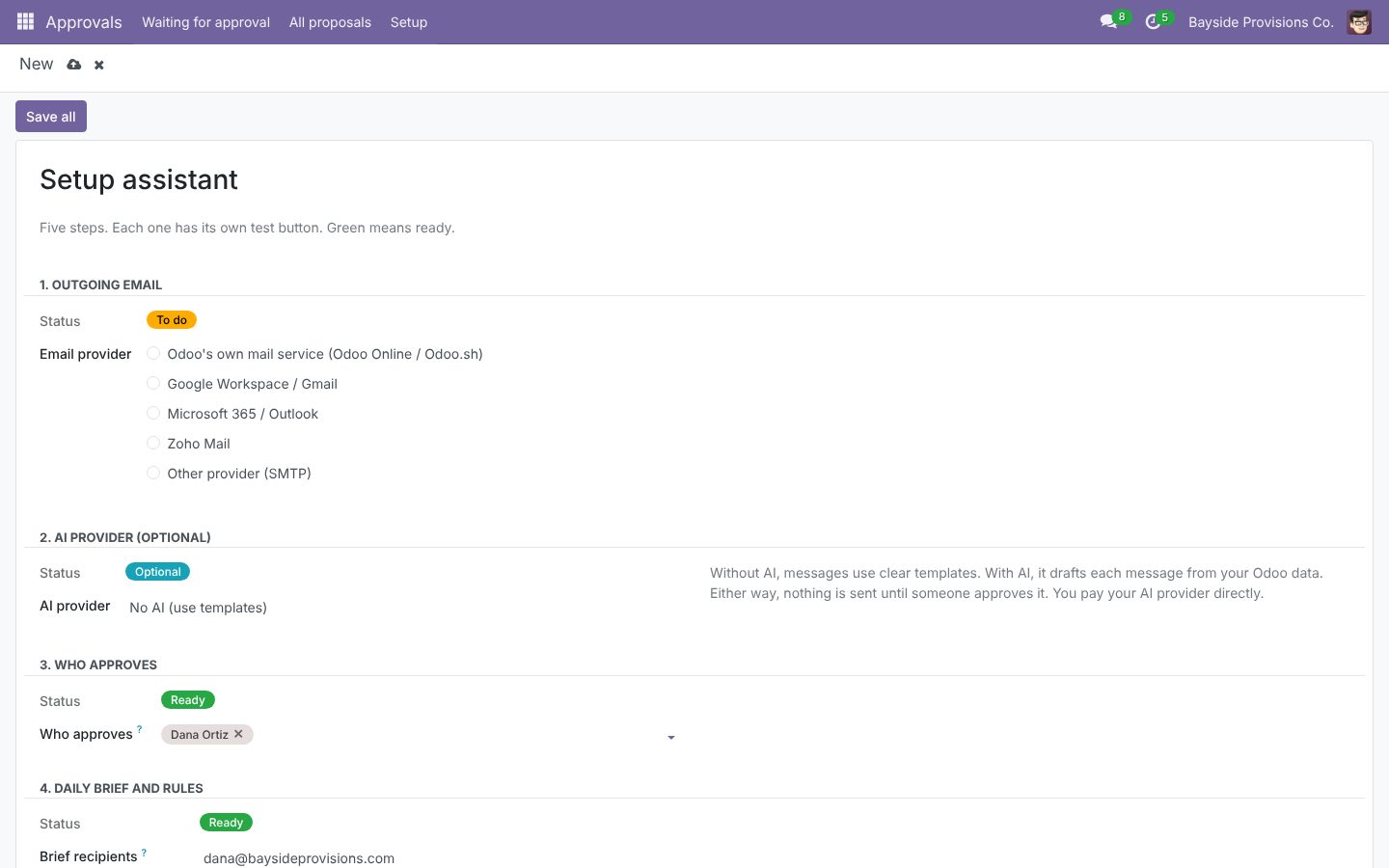The image size is (1389, 868).
Task: Click the Who approves help question mark
Action: coord(140,729)
